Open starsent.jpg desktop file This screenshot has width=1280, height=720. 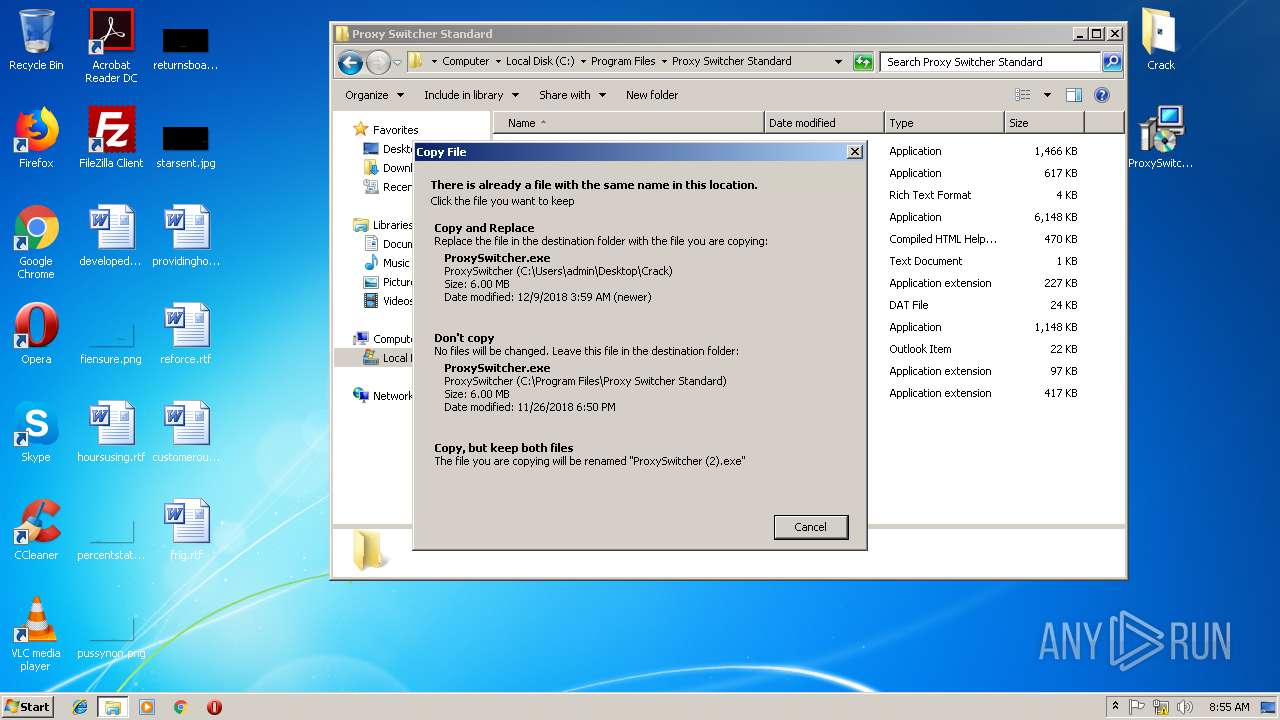coord(186,146)
